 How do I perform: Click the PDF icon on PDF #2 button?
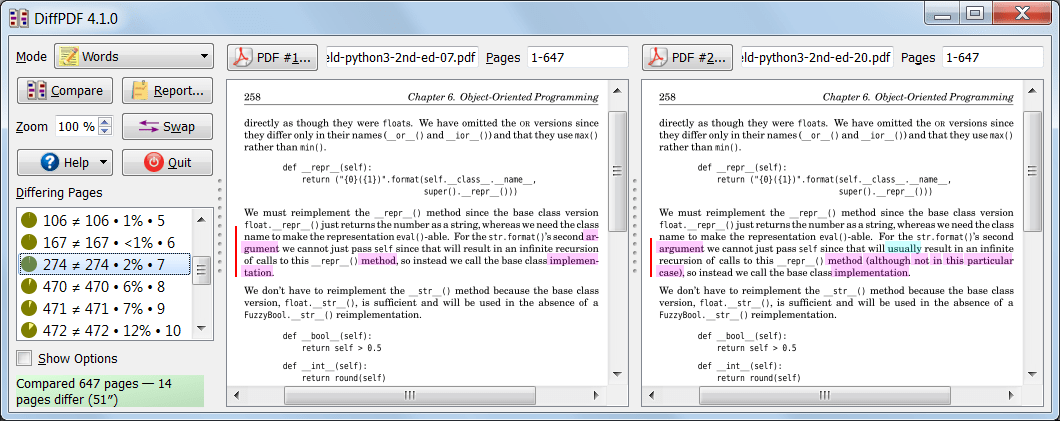tap(657, 57)
